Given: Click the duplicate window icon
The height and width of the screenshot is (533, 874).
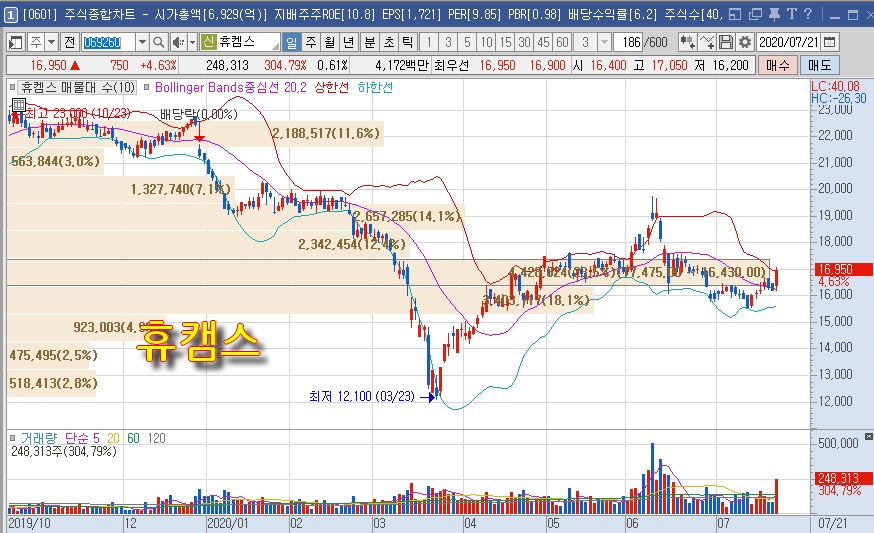Looking at the screenshot, I should coord(755,14).
